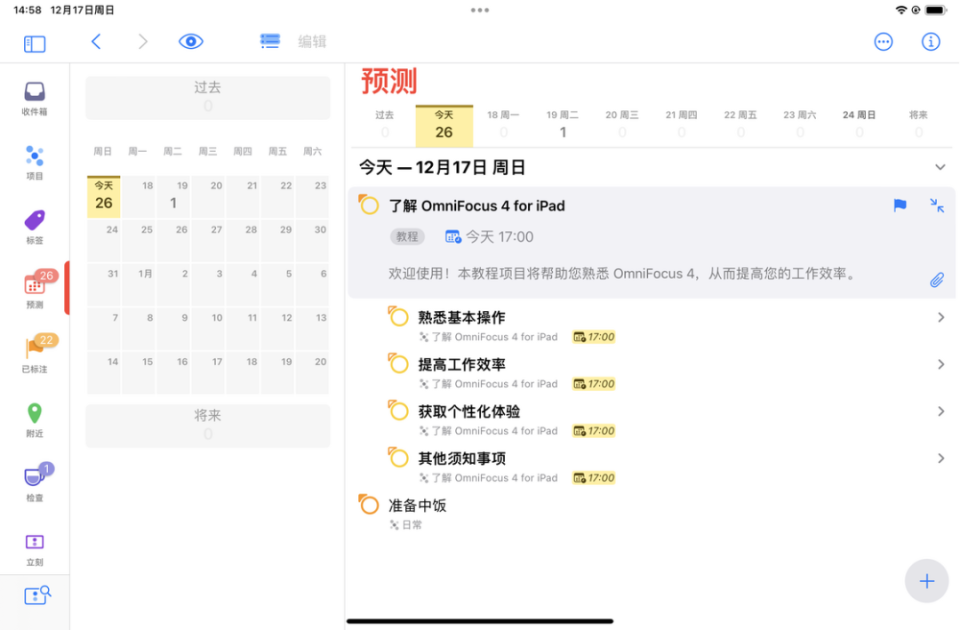
Task: Click the 今天 17:00 due date
Action: [x=489, y=237]
